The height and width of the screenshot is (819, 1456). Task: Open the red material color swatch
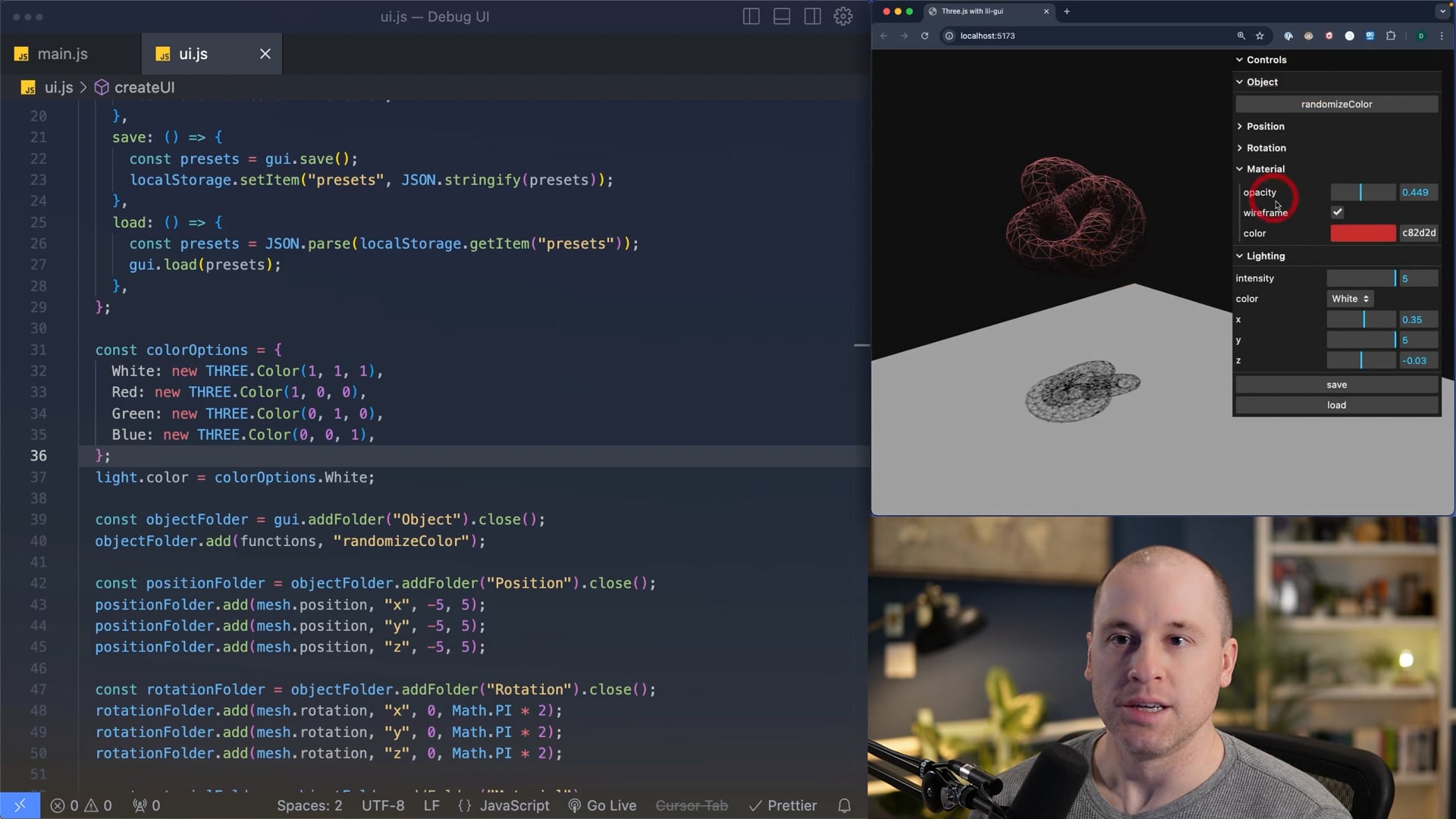(x=1363, y=234)
